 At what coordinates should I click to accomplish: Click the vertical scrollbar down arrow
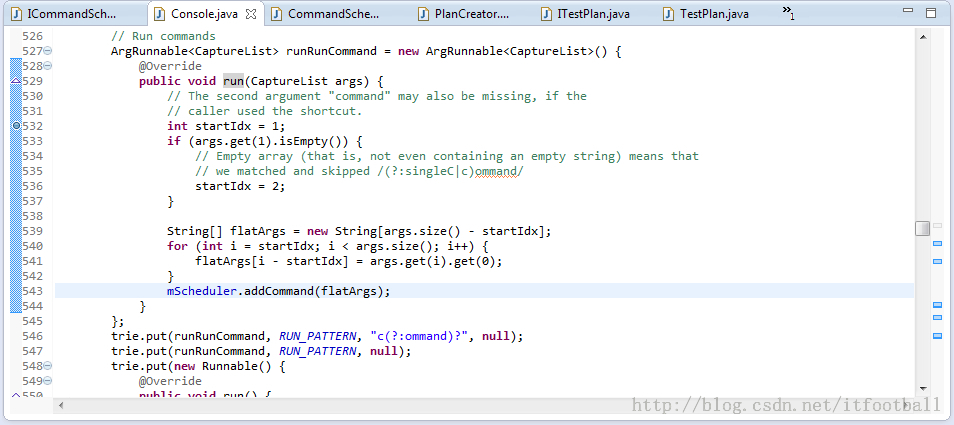923,388
